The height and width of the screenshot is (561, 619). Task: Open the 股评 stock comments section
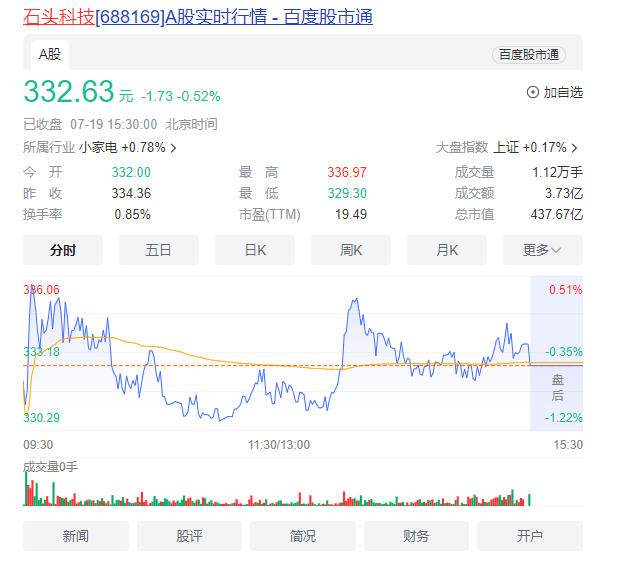coord(190,536)
